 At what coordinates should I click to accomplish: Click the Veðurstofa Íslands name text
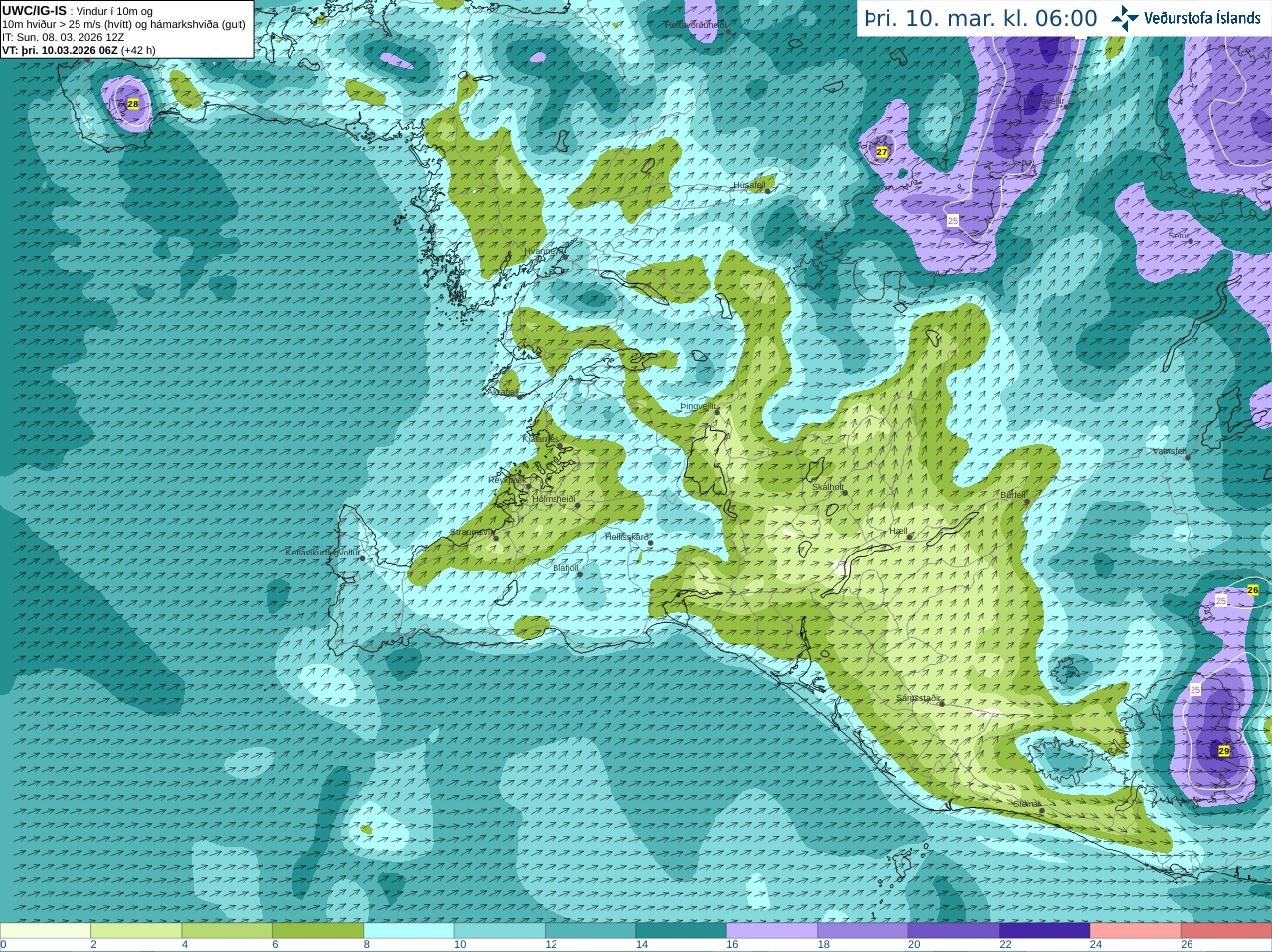tap(1201, 18)
